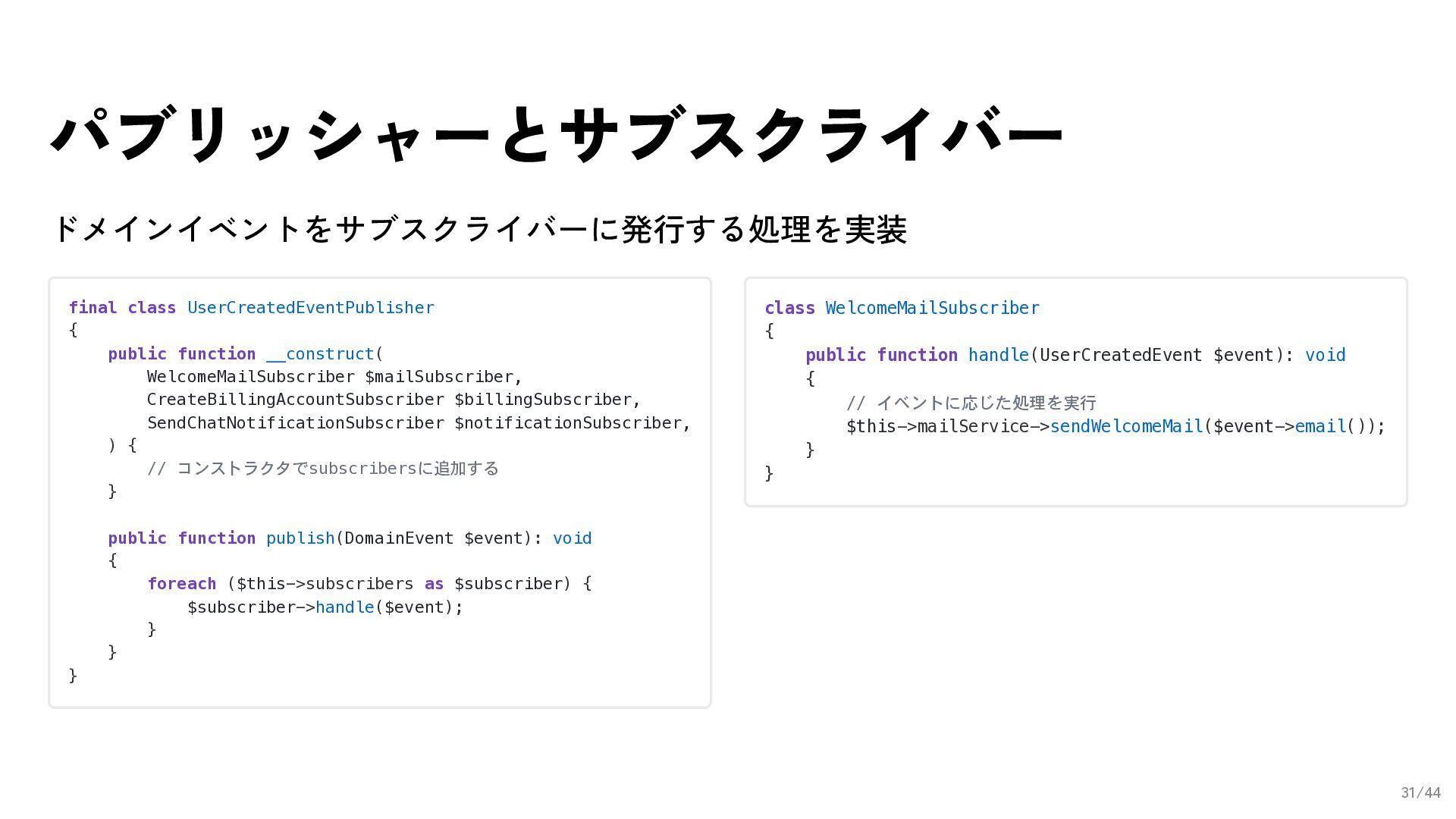Click the handle function name in right code

click(998, 356)
